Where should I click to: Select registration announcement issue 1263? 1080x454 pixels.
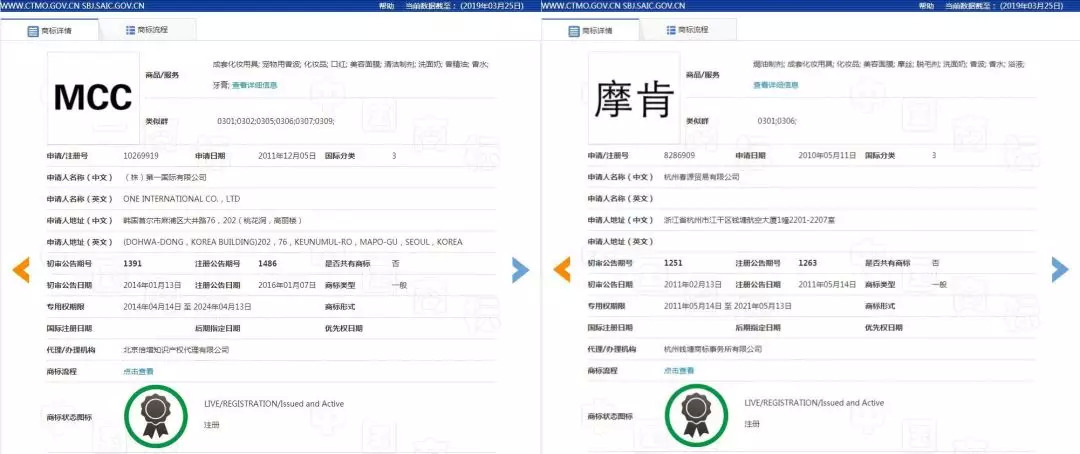pos(809,263)
